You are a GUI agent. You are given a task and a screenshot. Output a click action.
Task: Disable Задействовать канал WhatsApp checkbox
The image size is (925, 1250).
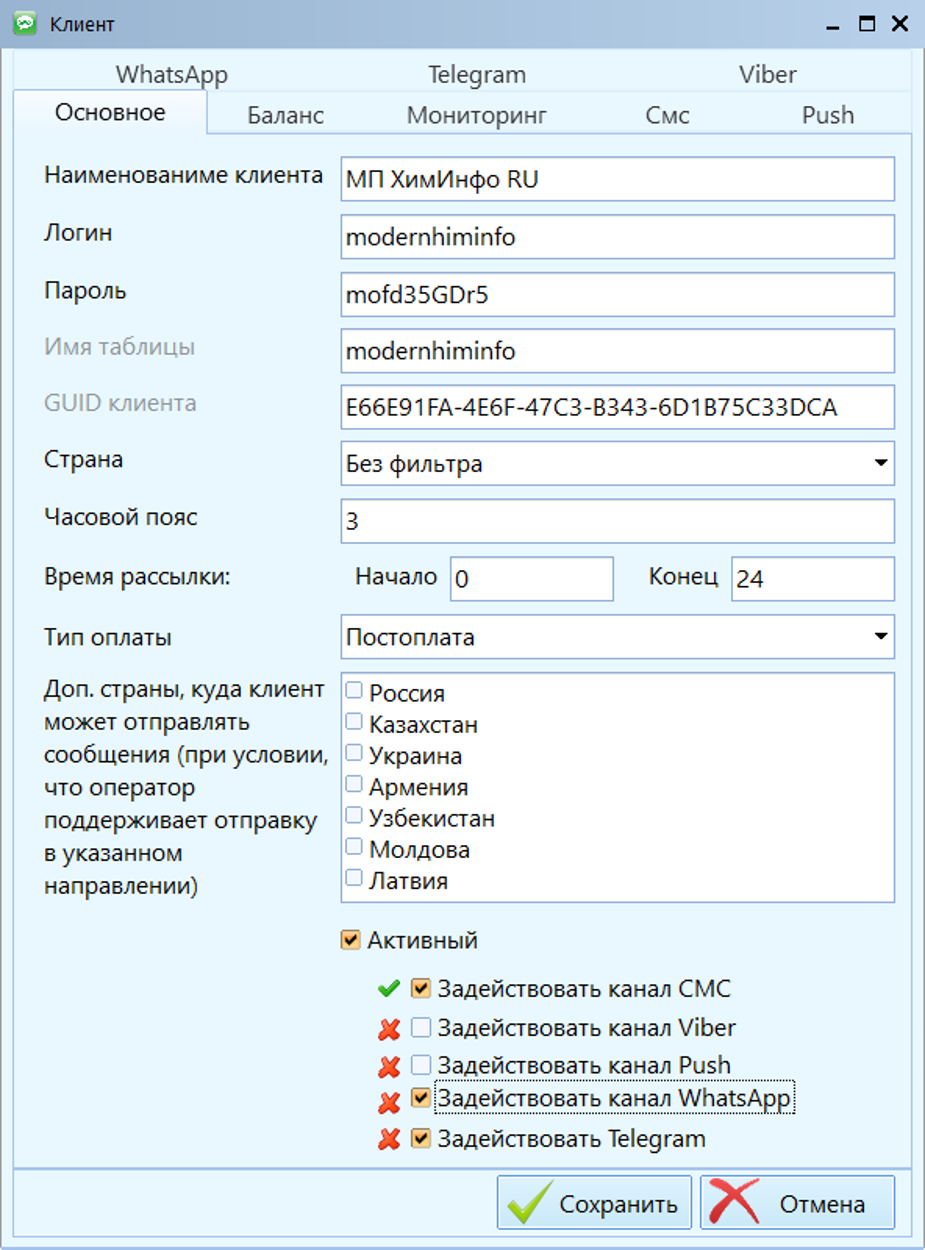(420, 1098)
